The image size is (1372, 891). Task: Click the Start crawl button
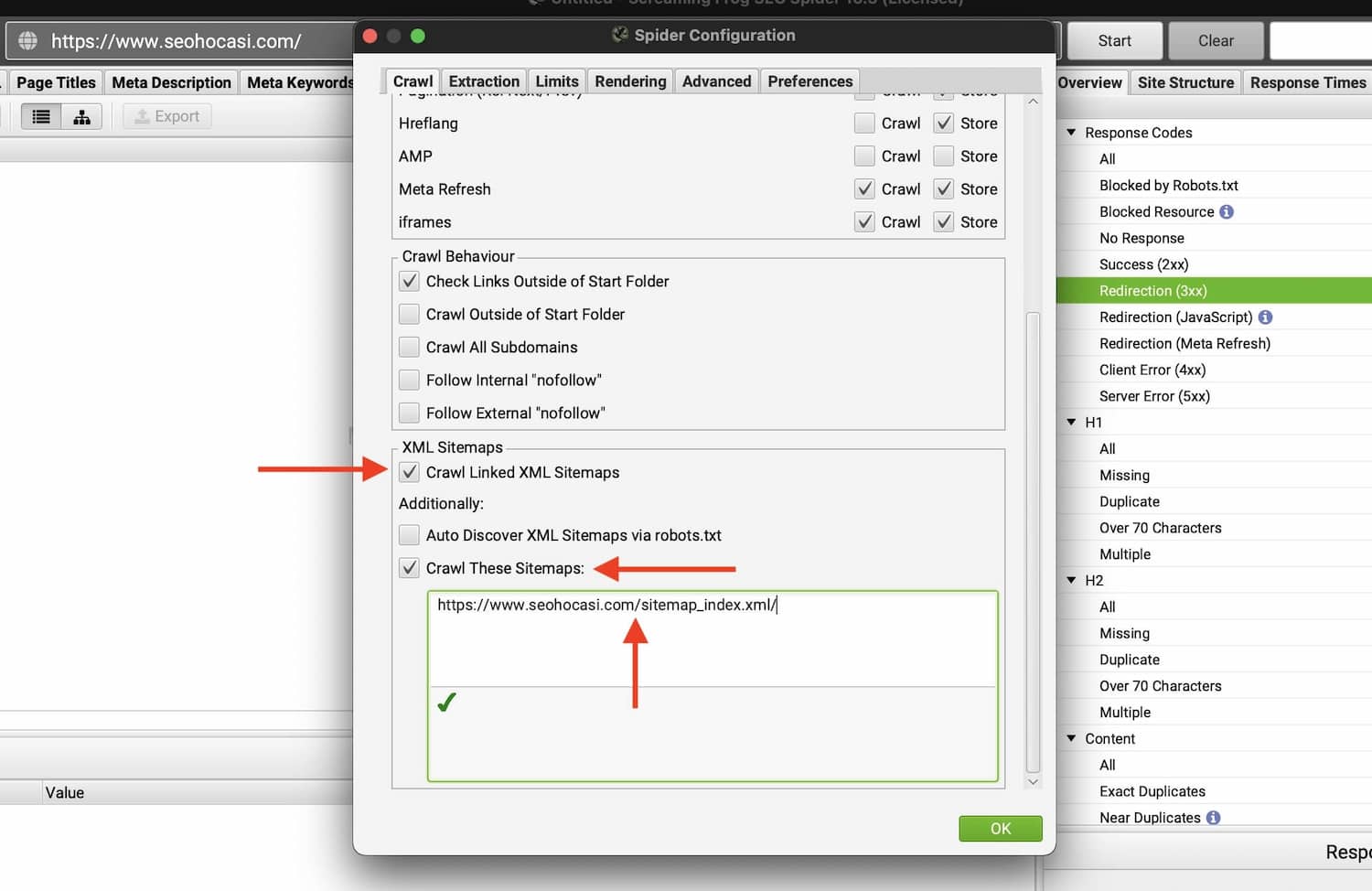coord(1114,41)
